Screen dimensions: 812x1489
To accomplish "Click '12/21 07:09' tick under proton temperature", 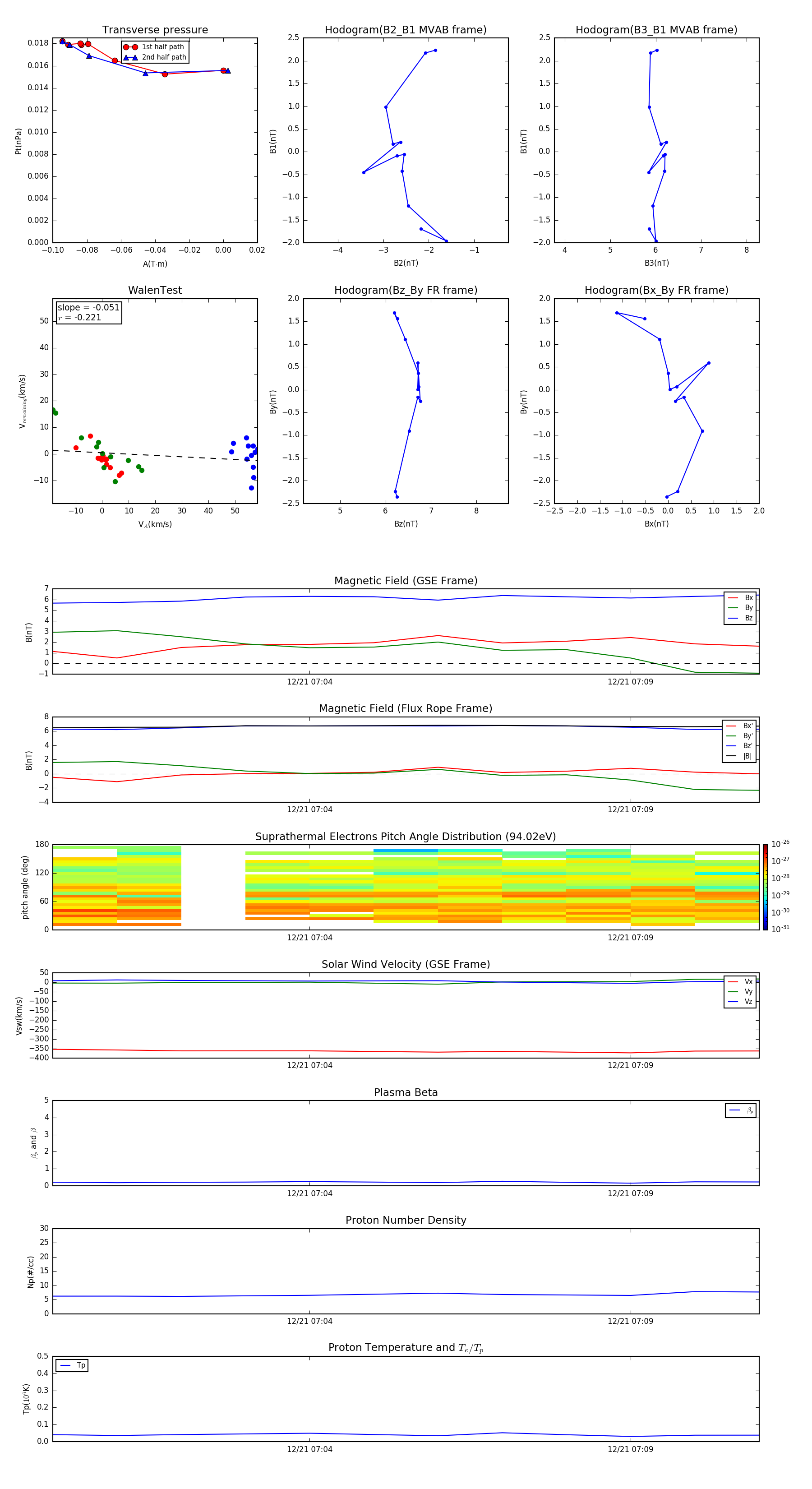I will pos(631,1449).
